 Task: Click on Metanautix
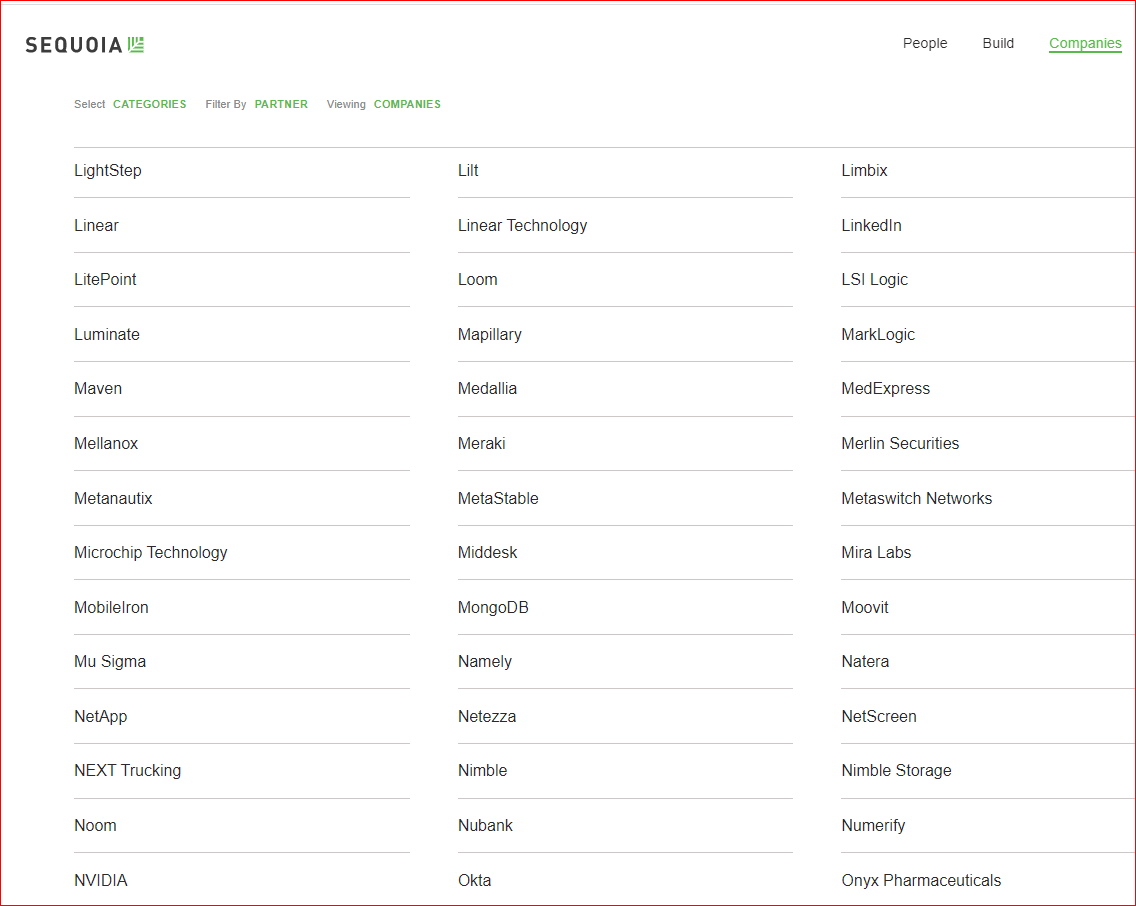click(x=113, y=498)
